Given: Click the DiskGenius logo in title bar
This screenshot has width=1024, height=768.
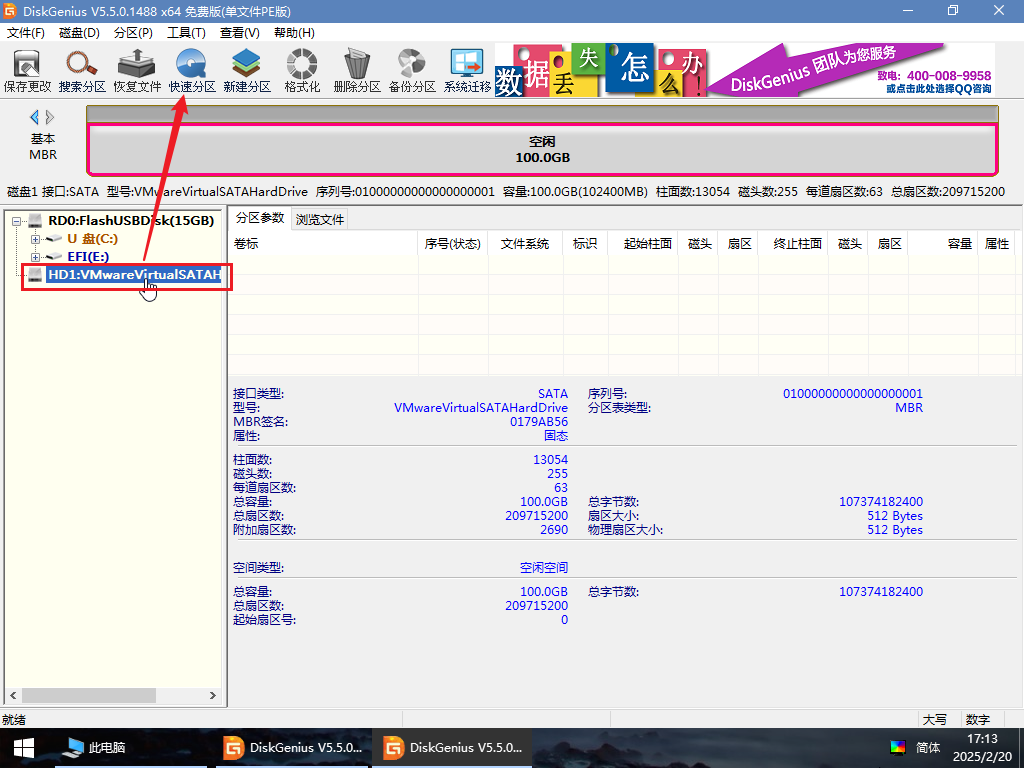Looking at the screenshot, I should pyautogui.click(x=10, y=11).
